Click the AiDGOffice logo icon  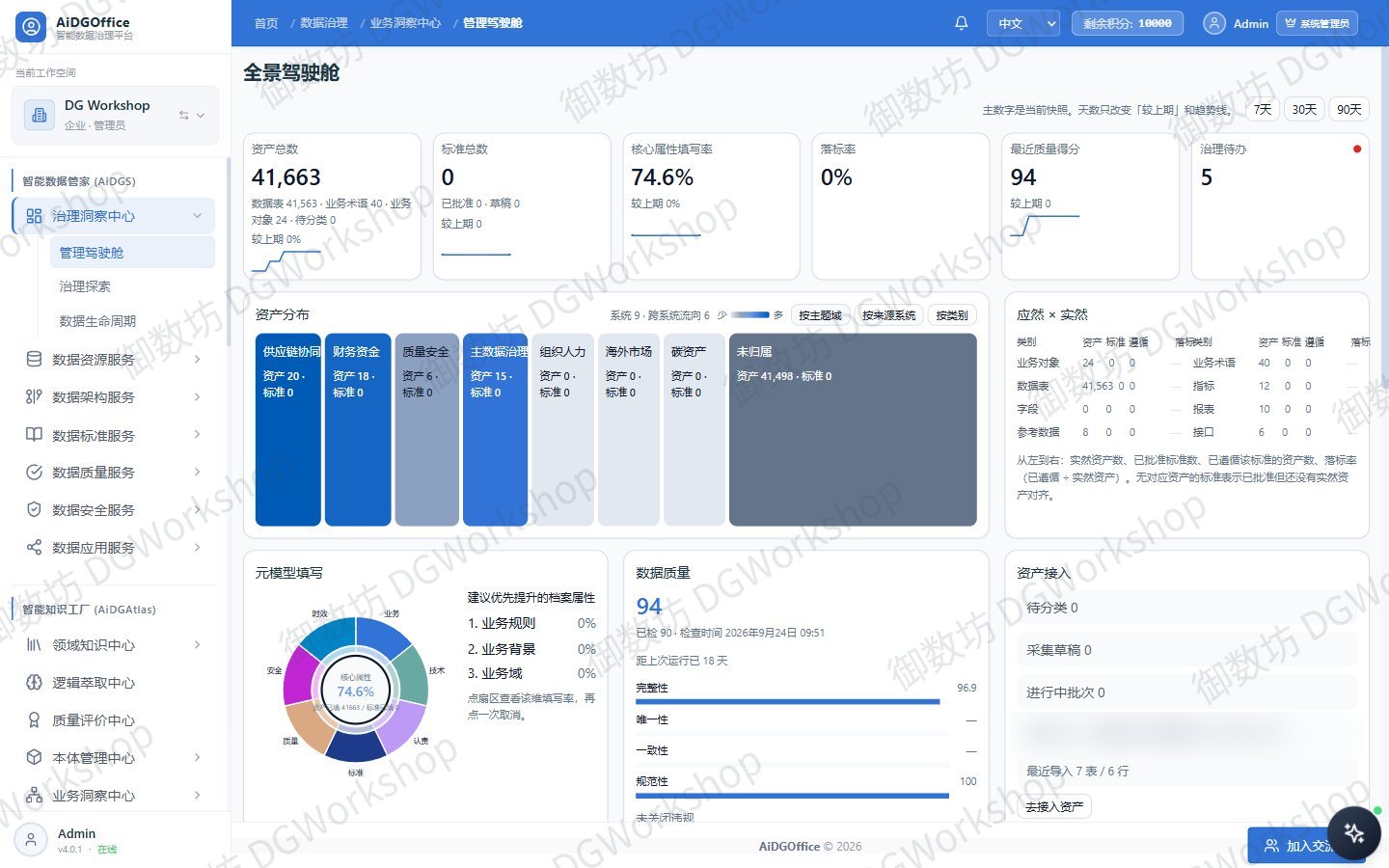click(31, 27)
